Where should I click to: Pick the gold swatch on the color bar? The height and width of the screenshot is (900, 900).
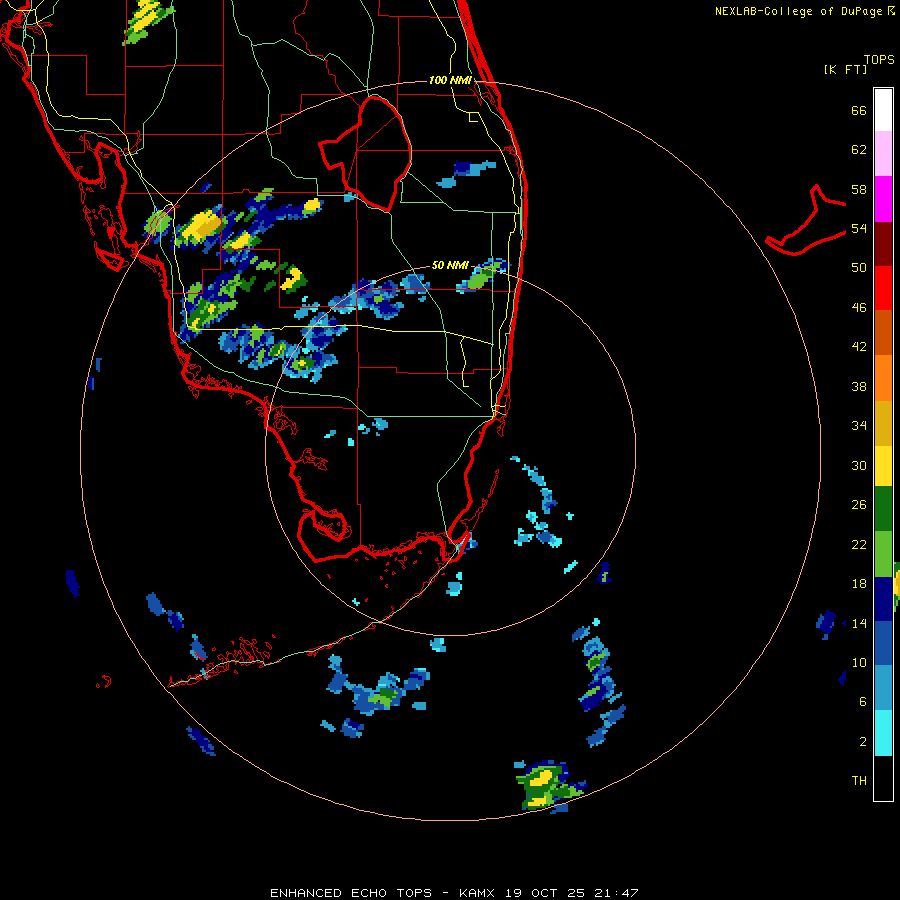click(883, 423)
